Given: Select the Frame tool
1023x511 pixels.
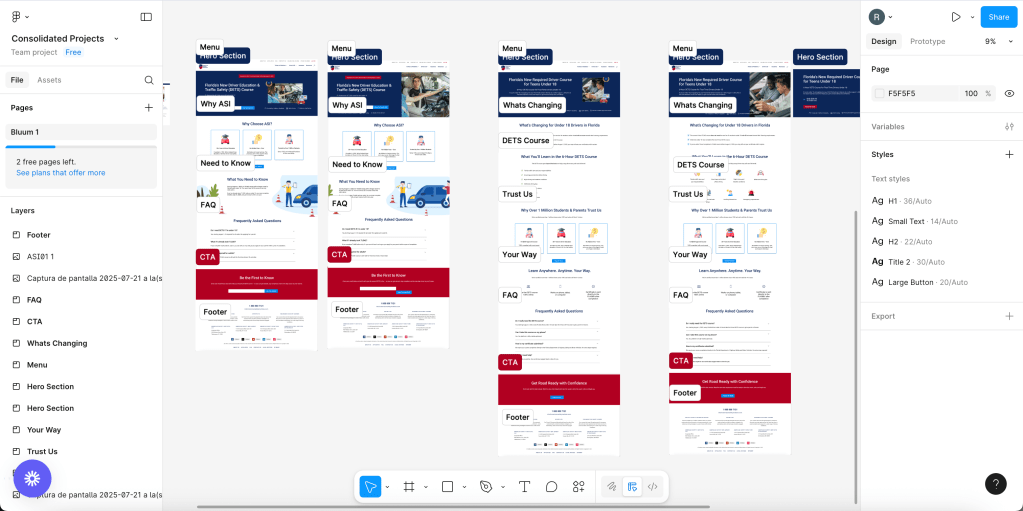Looking at the screenshot, I should click(x=409, y=487).
